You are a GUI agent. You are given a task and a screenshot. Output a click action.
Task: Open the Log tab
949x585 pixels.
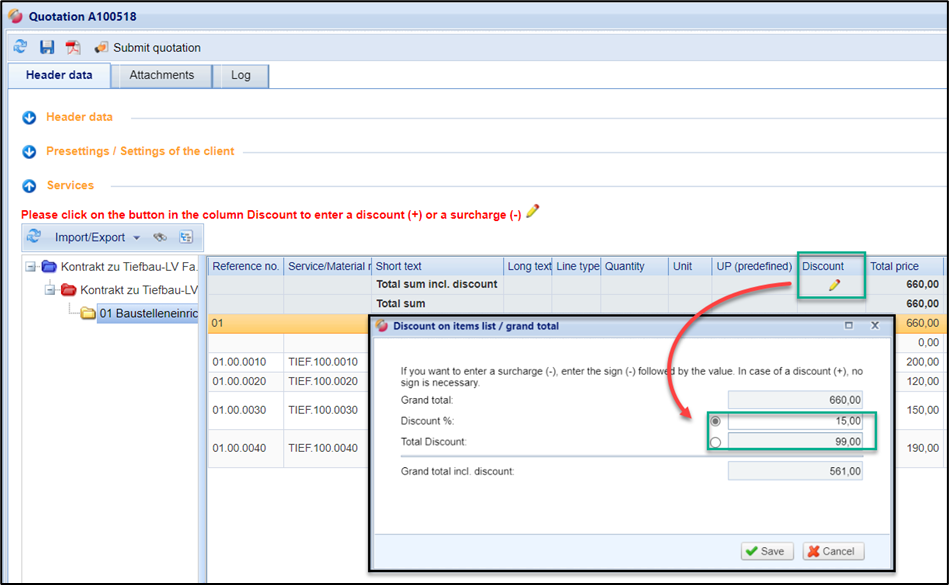241,75
